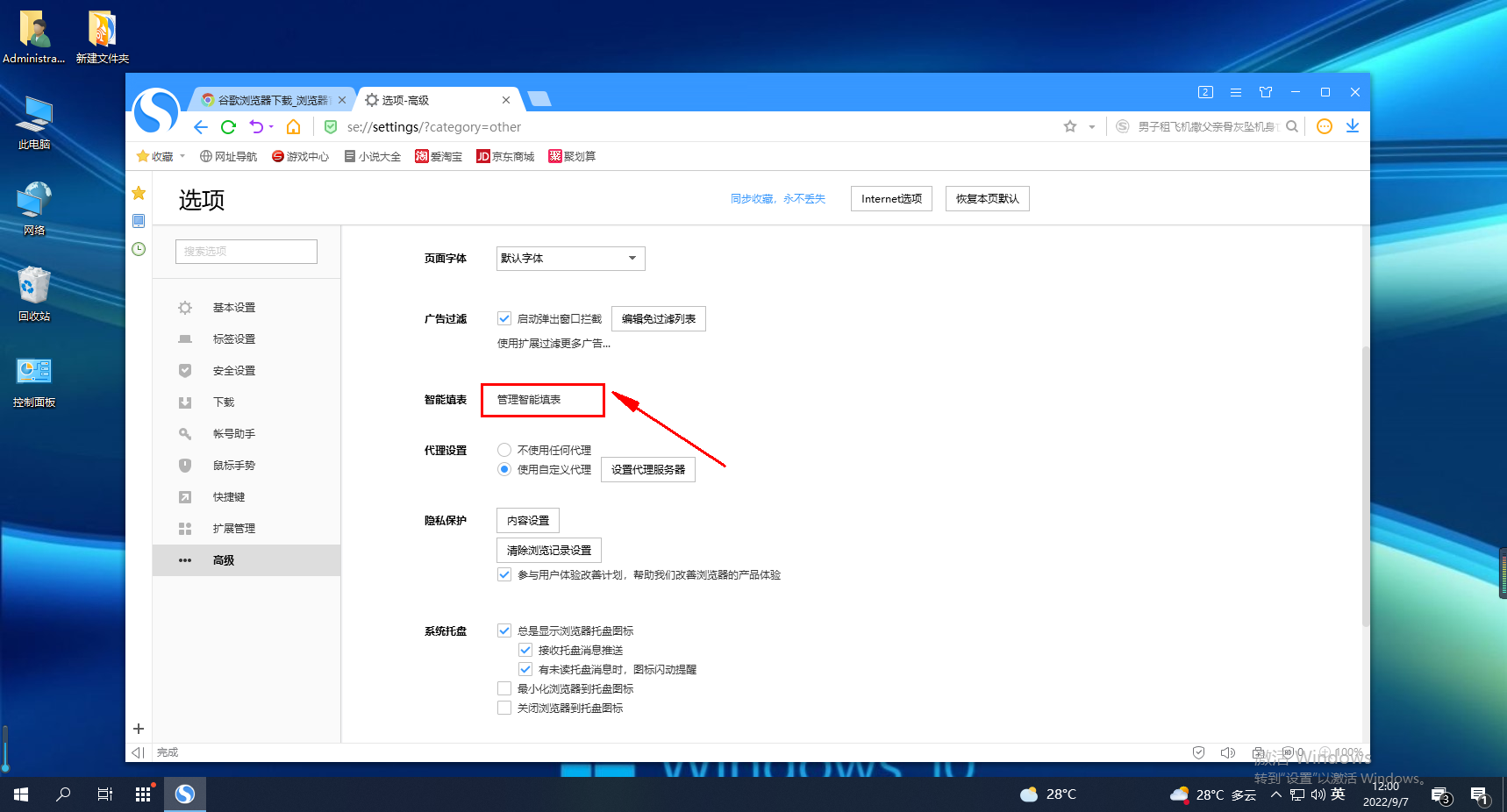Select the 鼠标手势 settings icon
Viewport: 1507px width, 812px height.
(x=185, y=465)
